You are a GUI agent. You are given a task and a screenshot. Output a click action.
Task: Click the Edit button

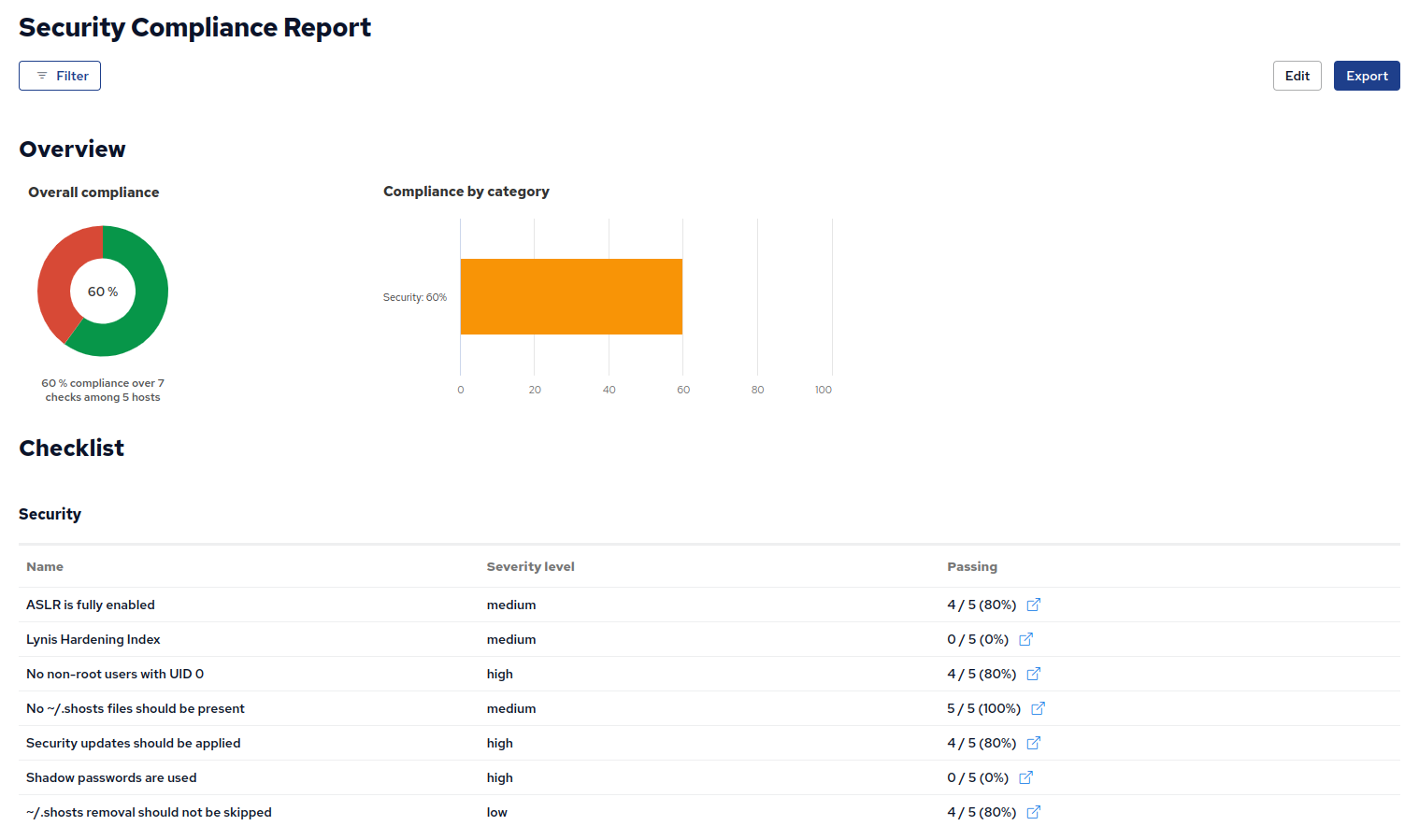pos(1297,76)
